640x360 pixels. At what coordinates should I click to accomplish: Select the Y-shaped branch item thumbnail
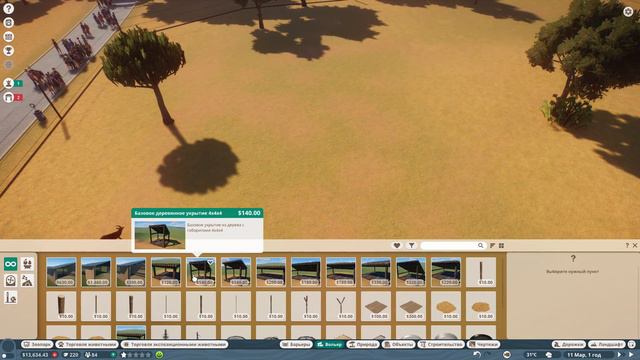pos(341,306)
